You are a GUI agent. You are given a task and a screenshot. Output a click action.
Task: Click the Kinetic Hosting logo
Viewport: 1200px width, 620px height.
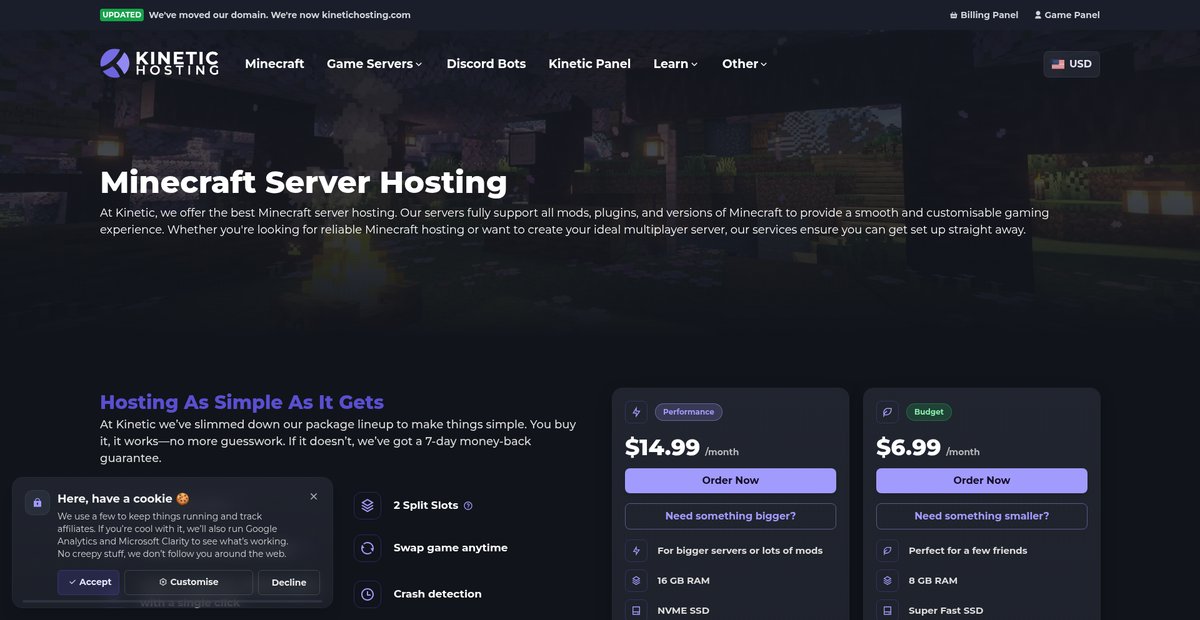[x=160, y=63]
